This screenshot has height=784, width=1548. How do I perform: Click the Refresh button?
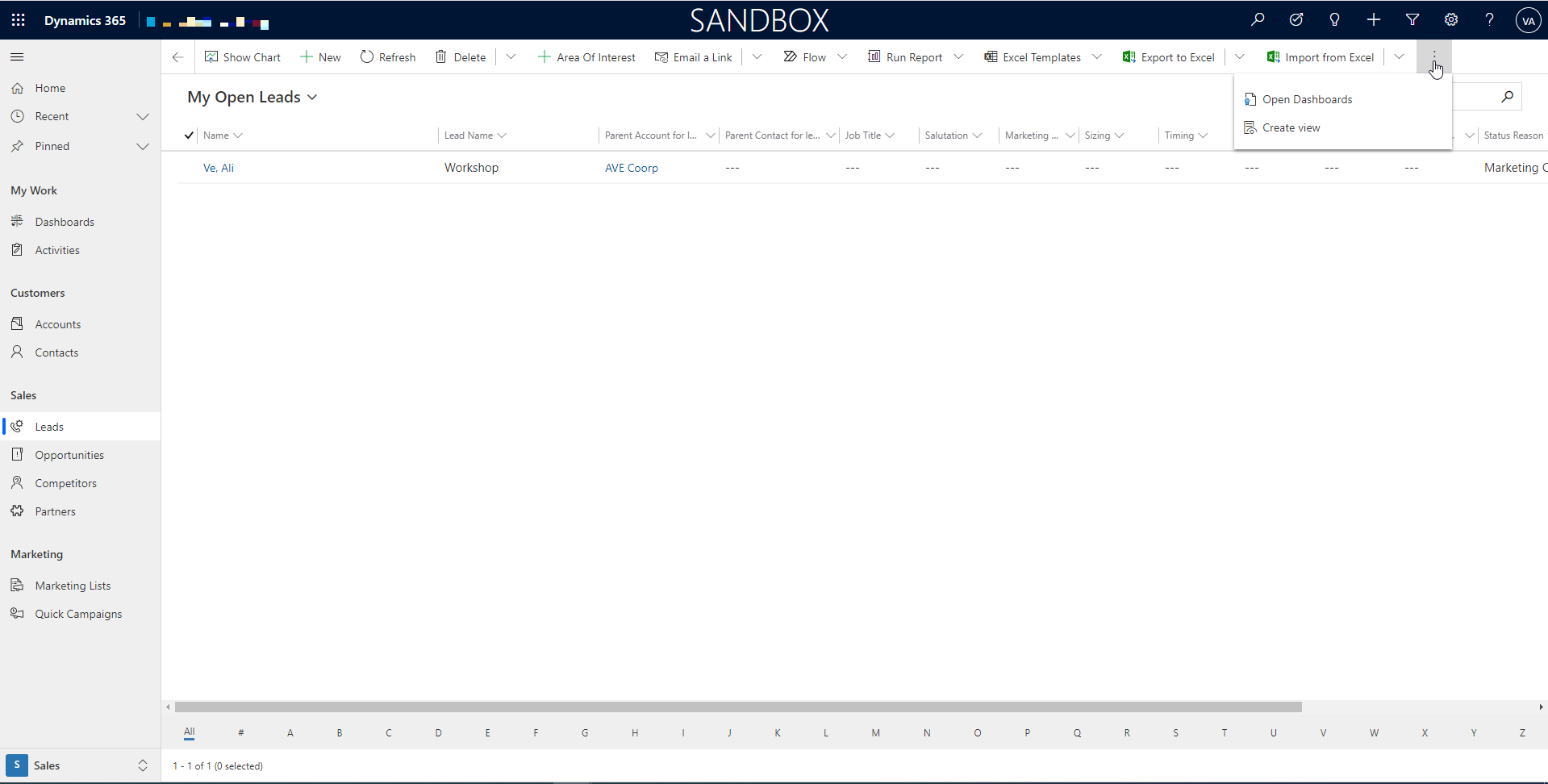pyautogui.click(x=387, y=56)
